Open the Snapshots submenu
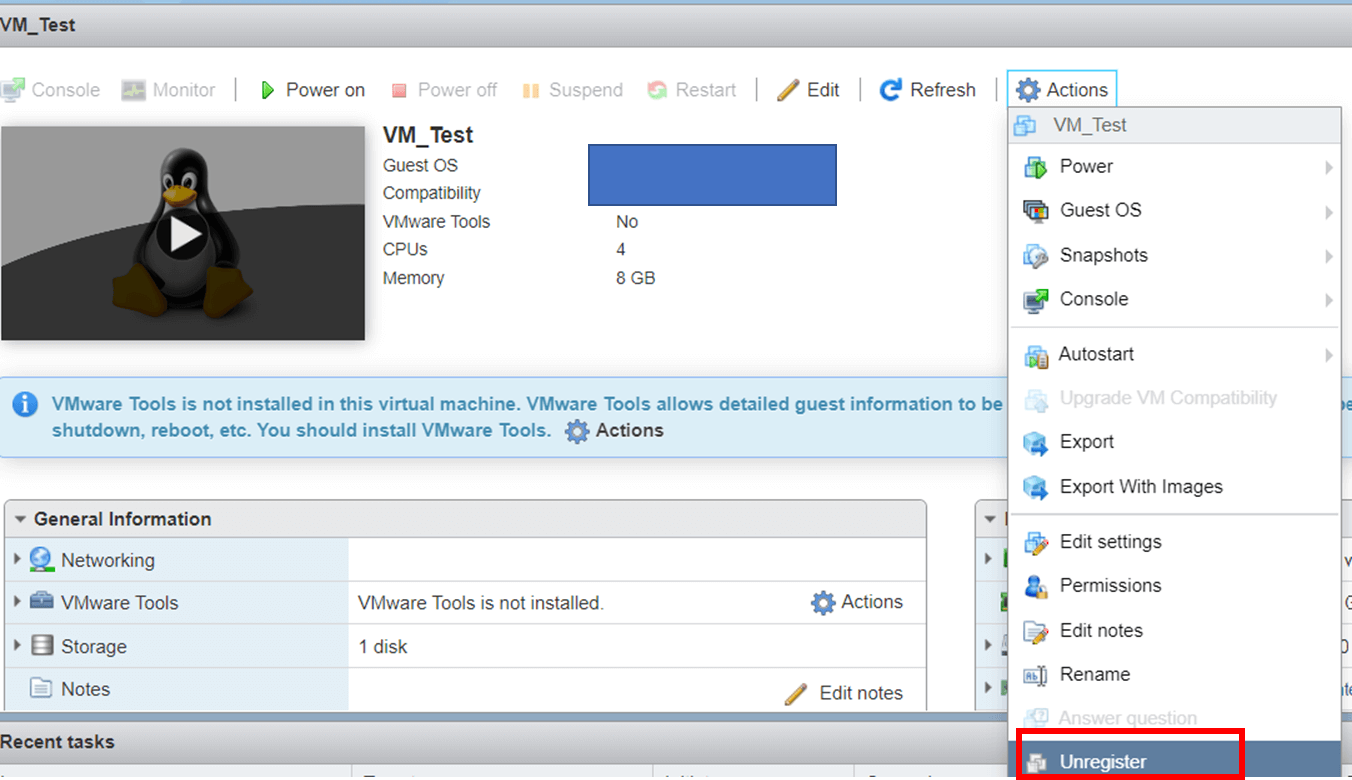 tap(1174, 255)
